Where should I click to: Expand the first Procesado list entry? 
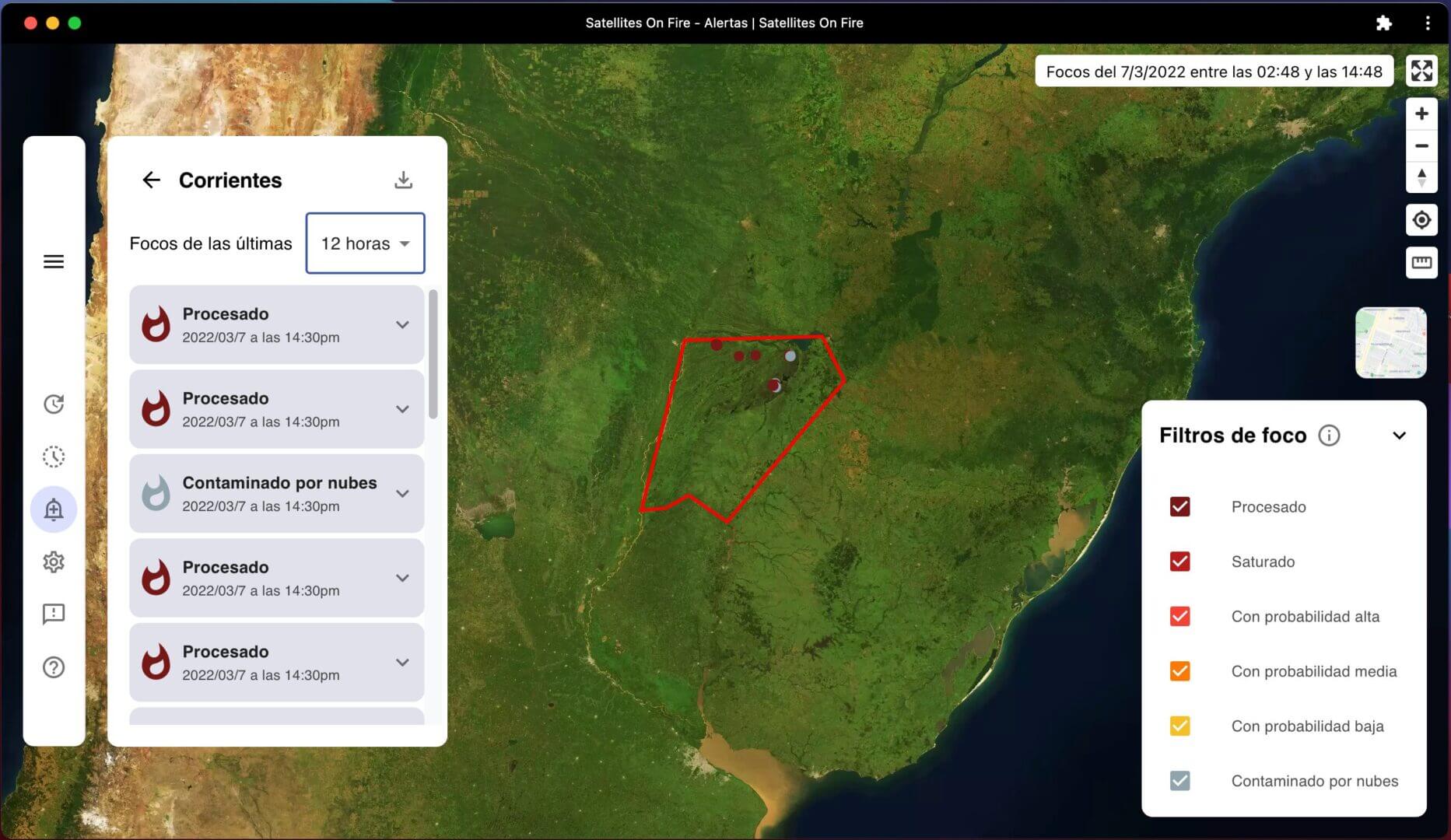coord(402,324)
